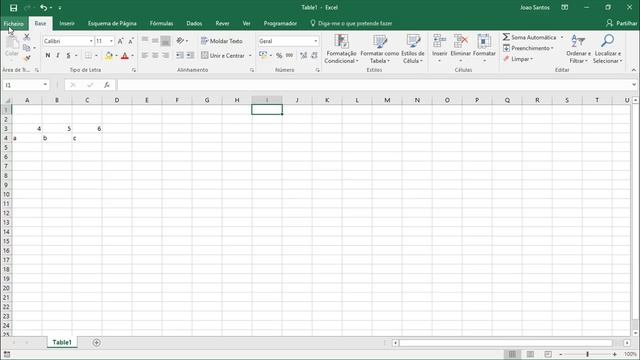Save the workbook with the floppy disk icon

13,8
